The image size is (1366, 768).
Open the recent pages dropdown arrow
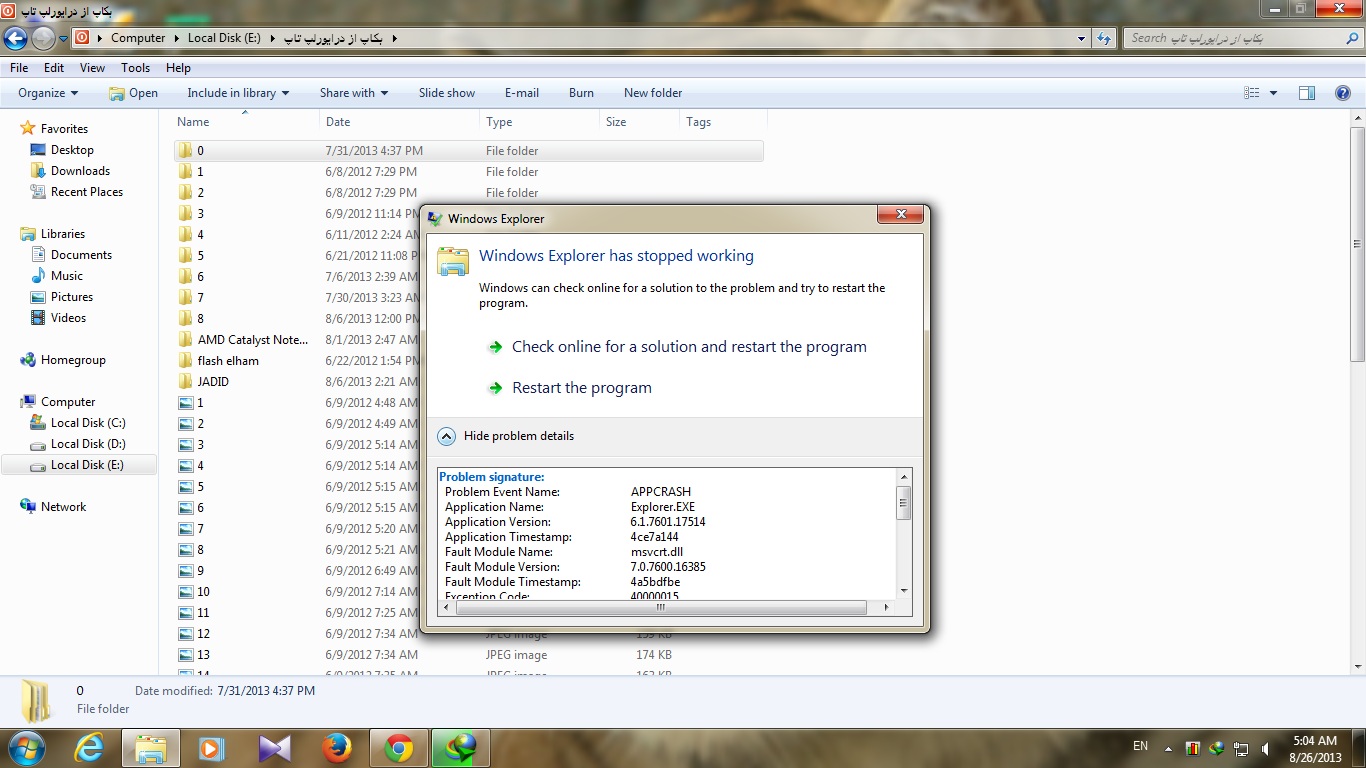pos(63,39)
